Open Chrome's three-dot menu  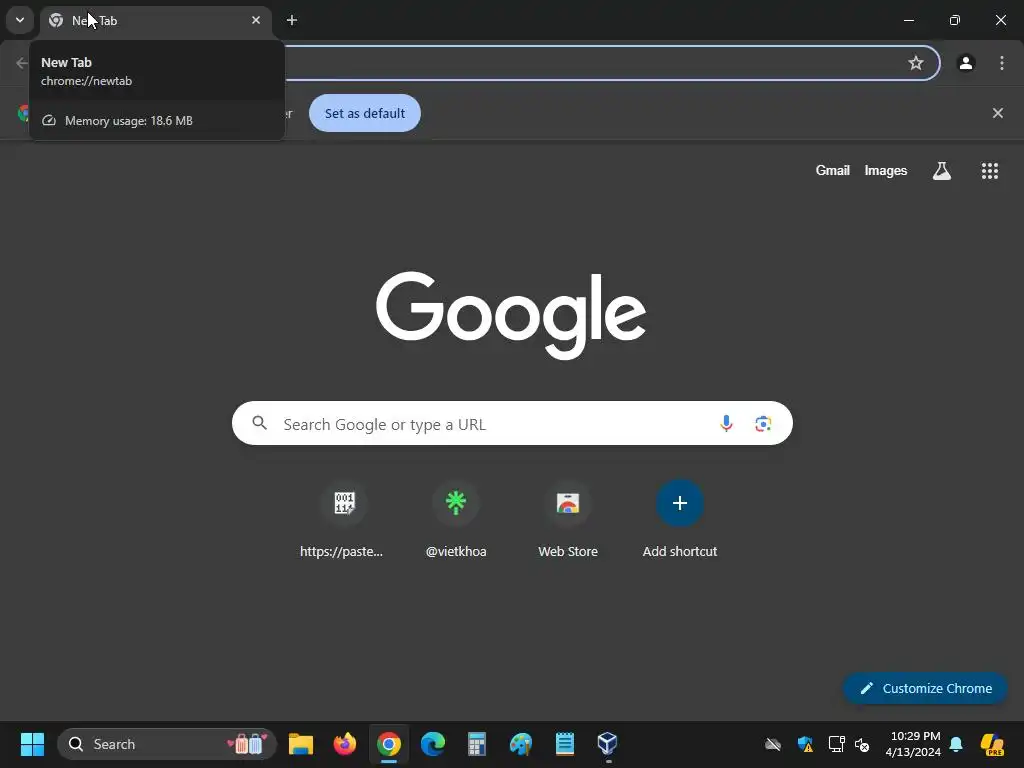(1002, 63)
